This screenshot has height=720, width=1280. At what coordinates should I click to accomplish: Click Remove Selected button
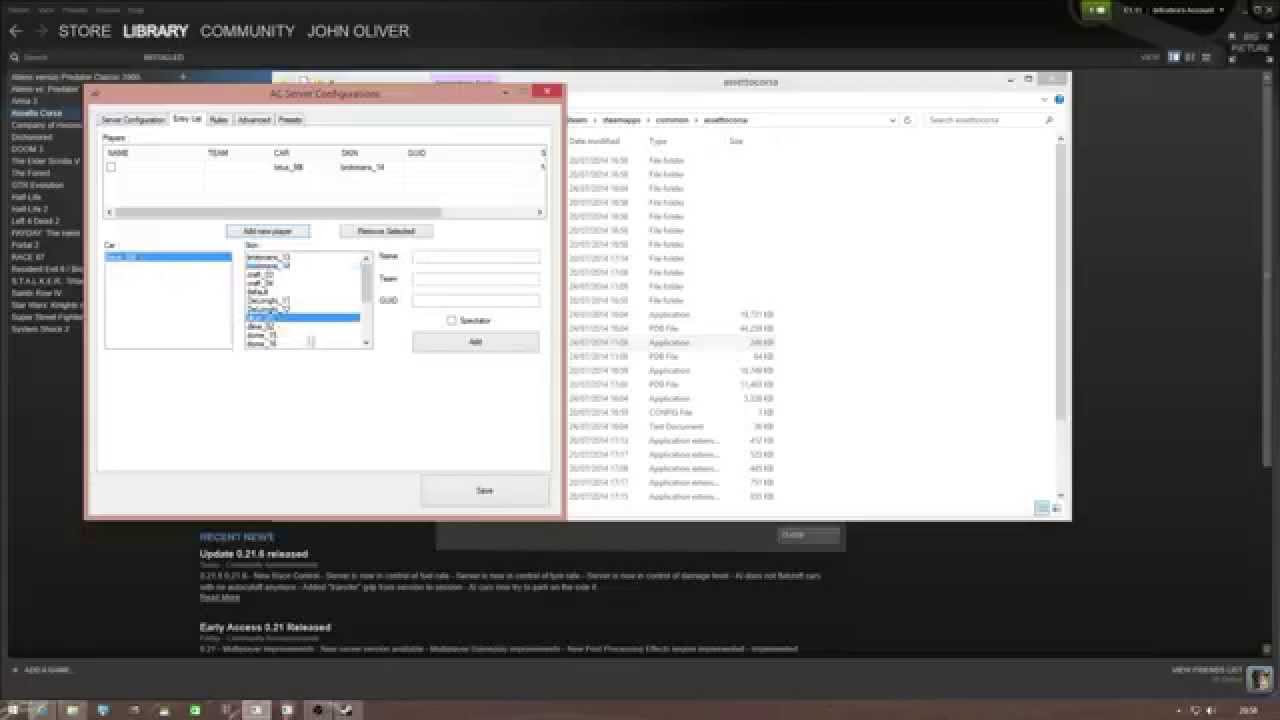point(386,231)
